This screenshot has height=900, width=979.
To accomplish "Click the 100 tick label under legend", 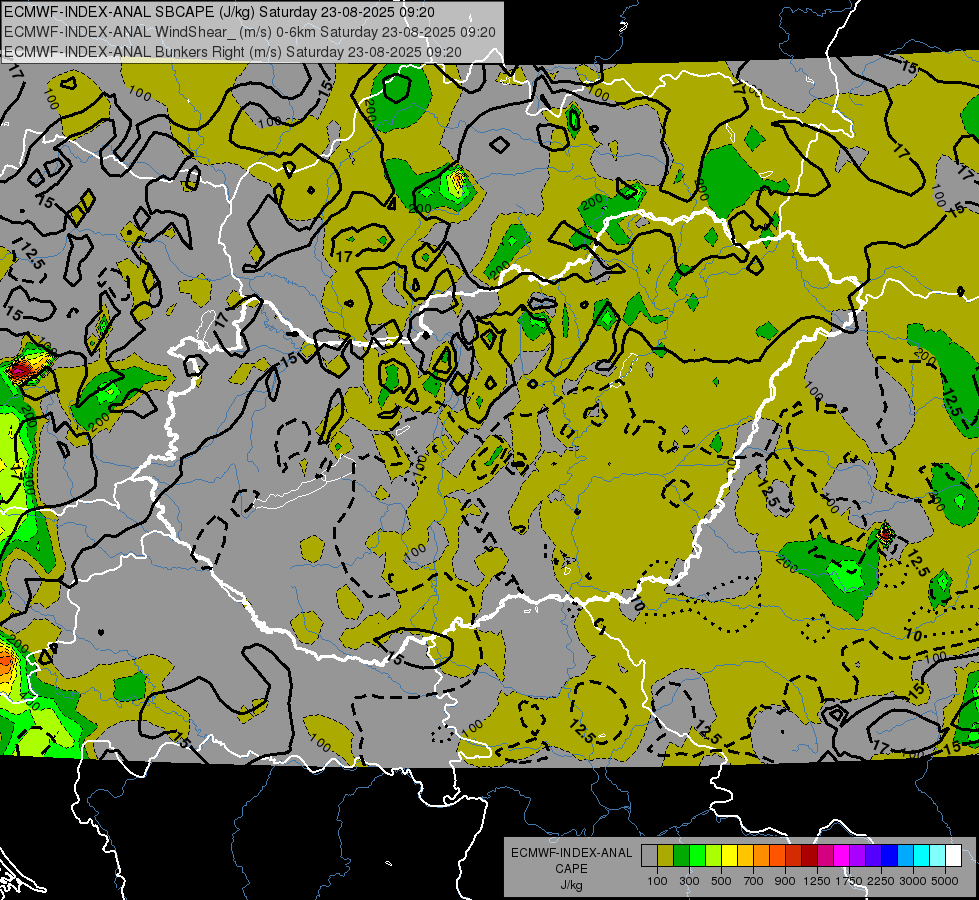I will click(657, 881).
